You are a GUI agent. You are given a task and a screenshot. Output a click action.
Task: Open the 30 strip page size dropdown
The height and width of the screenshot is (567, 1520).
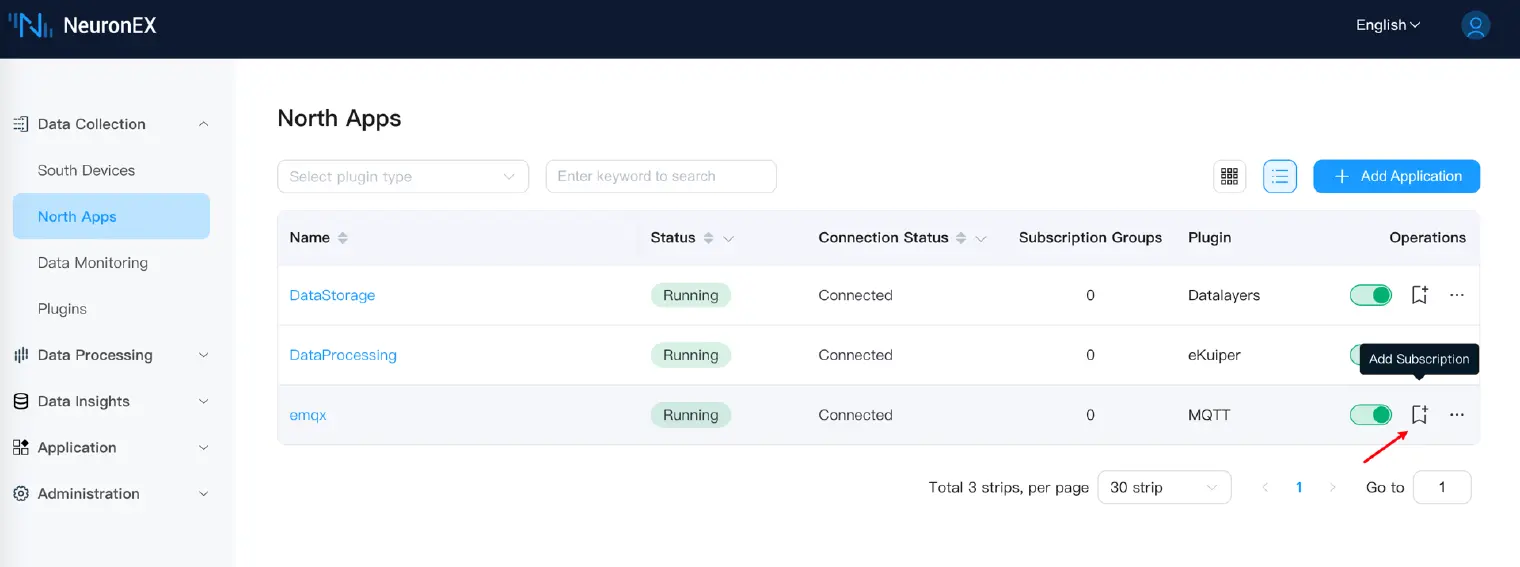(x=1163, y=488)
